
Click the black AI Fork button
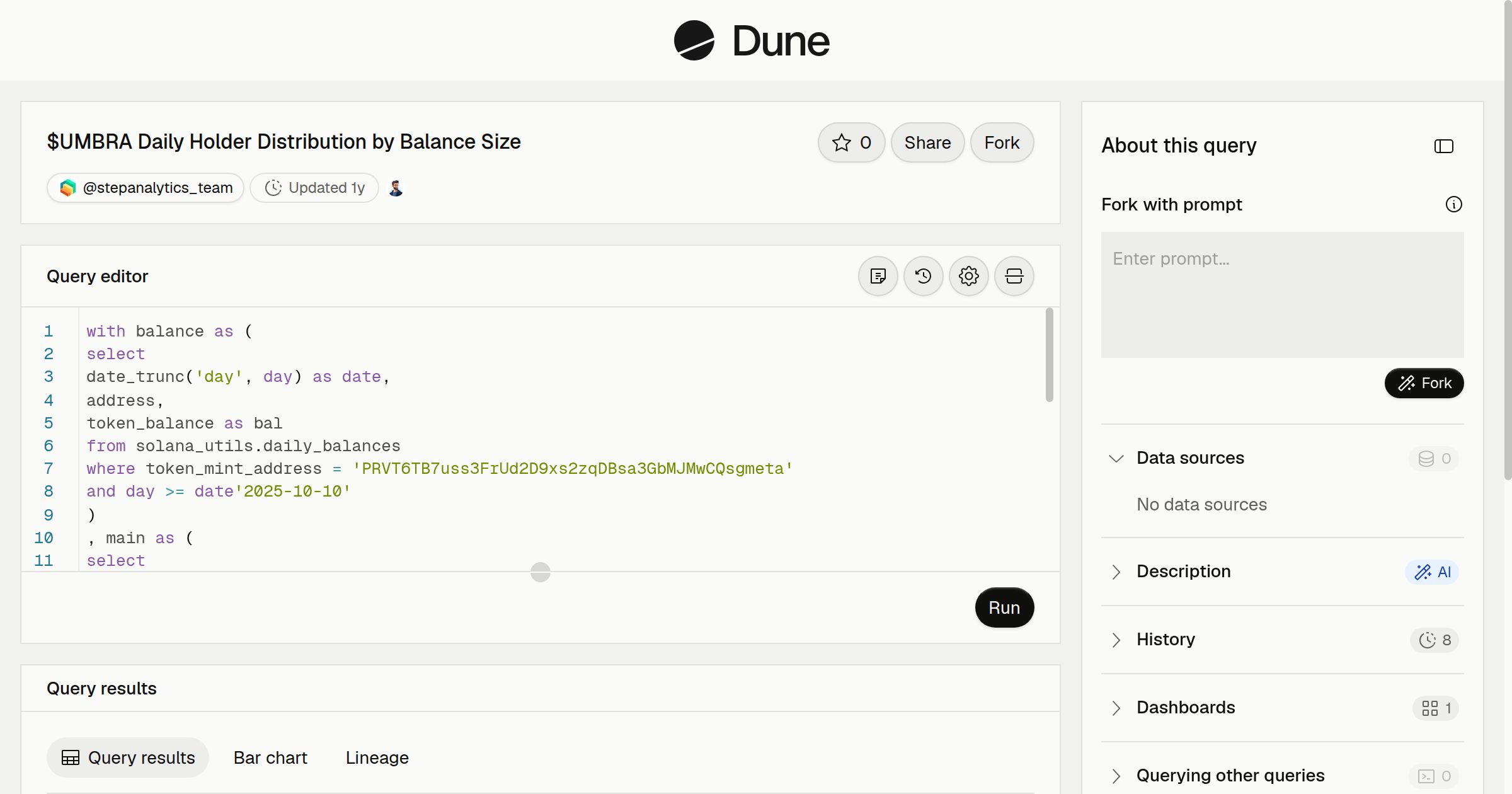[x=1424, y=383]
